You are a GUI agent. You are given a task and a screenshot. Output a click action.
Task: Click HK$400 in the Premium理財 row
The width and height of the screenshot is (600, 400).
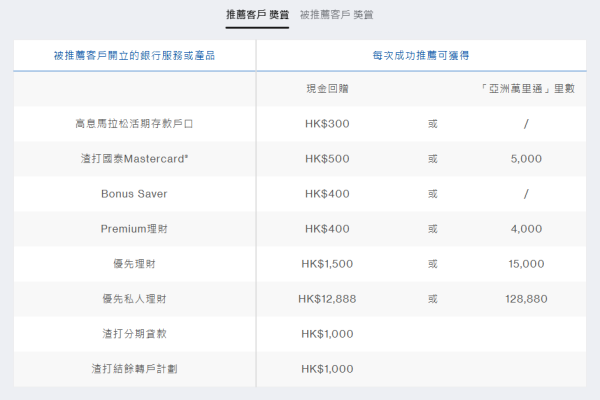[x=327, y=229]
